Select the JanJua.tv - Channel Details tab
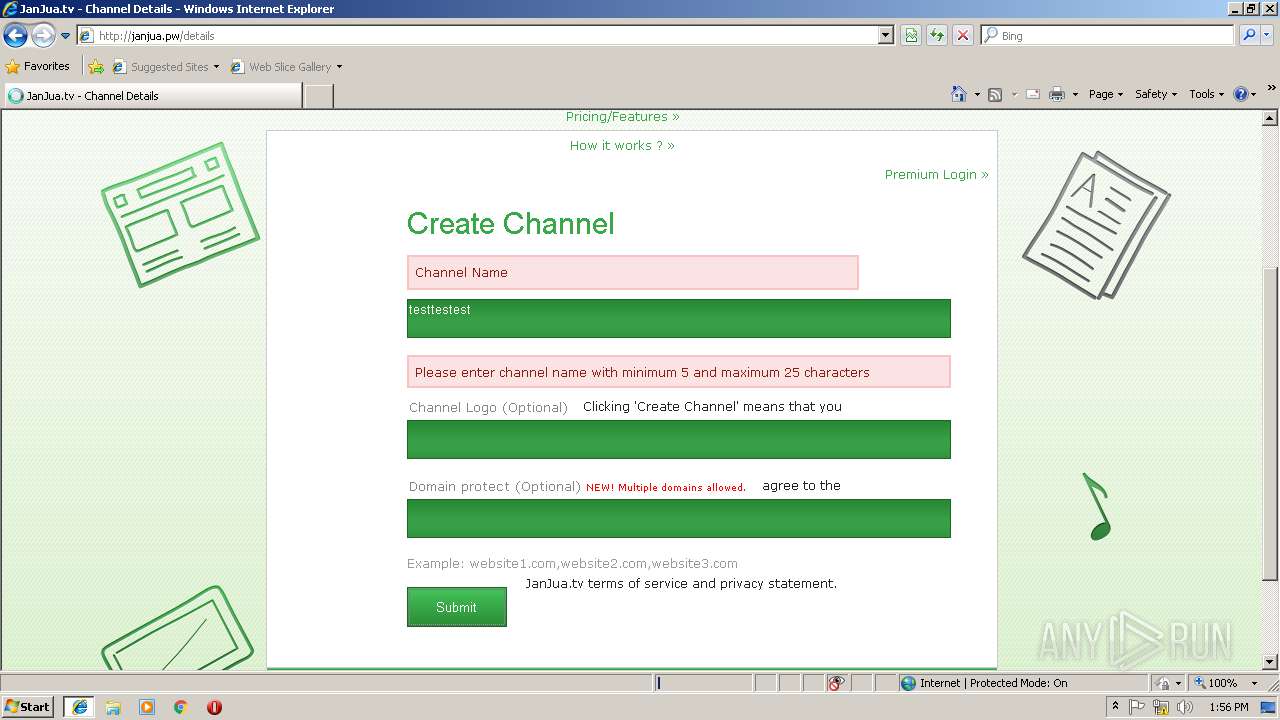 pyautogui.click(x=153, y=96)
